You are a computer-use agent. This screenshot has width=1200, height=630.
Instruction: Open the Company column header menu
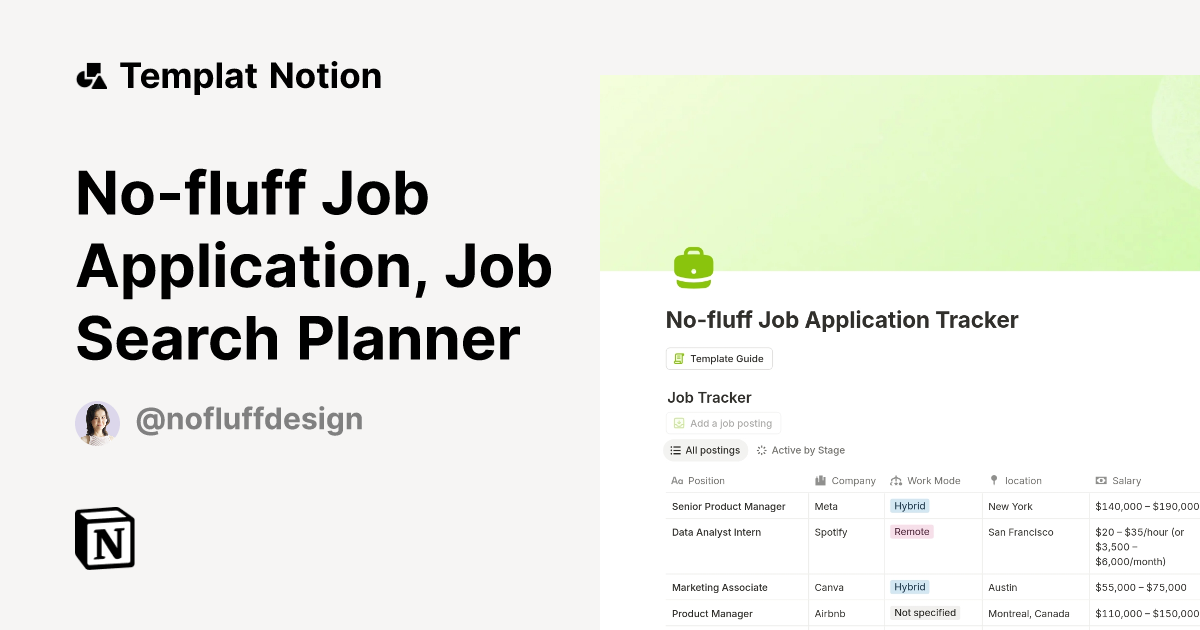[x=855, y=480]
